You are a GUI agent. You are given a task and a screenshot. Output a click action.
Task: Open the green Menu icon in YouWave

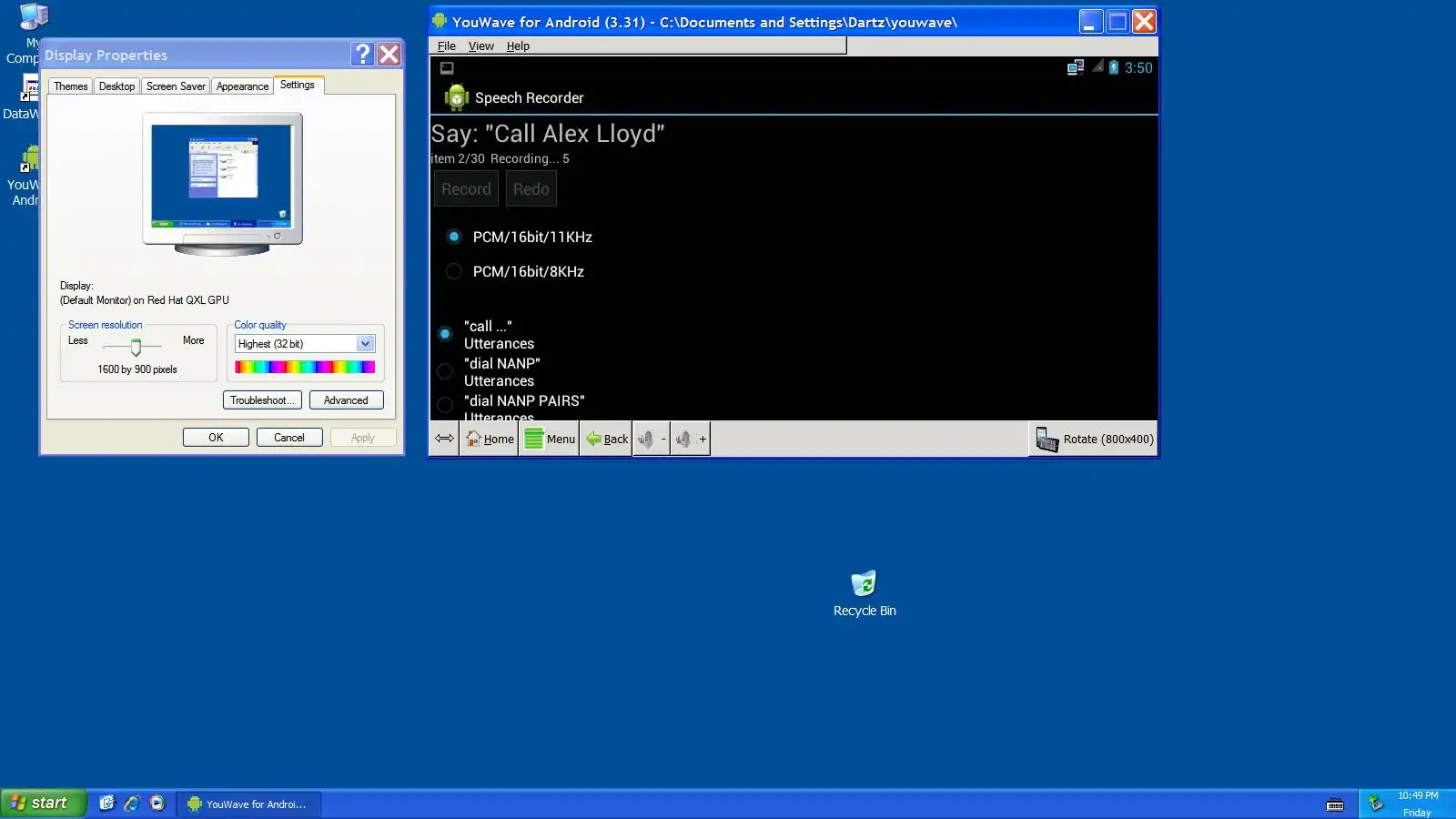click(550, 439)
